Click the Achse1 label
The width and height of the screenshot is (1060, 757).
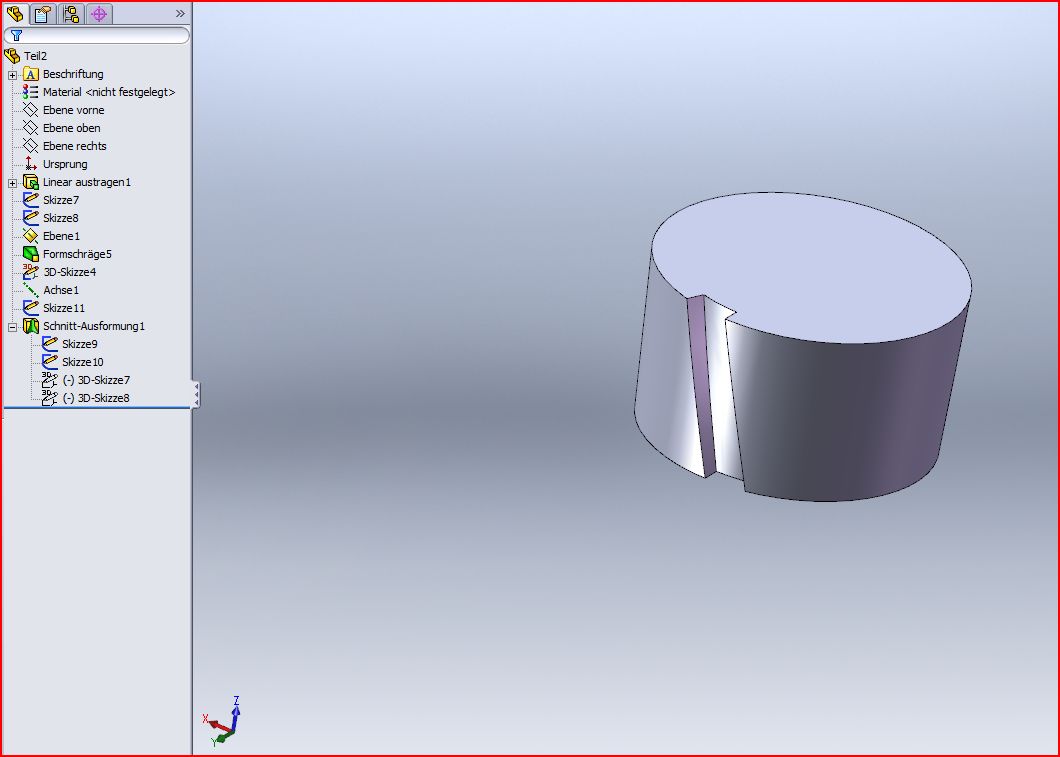[61, 290]
